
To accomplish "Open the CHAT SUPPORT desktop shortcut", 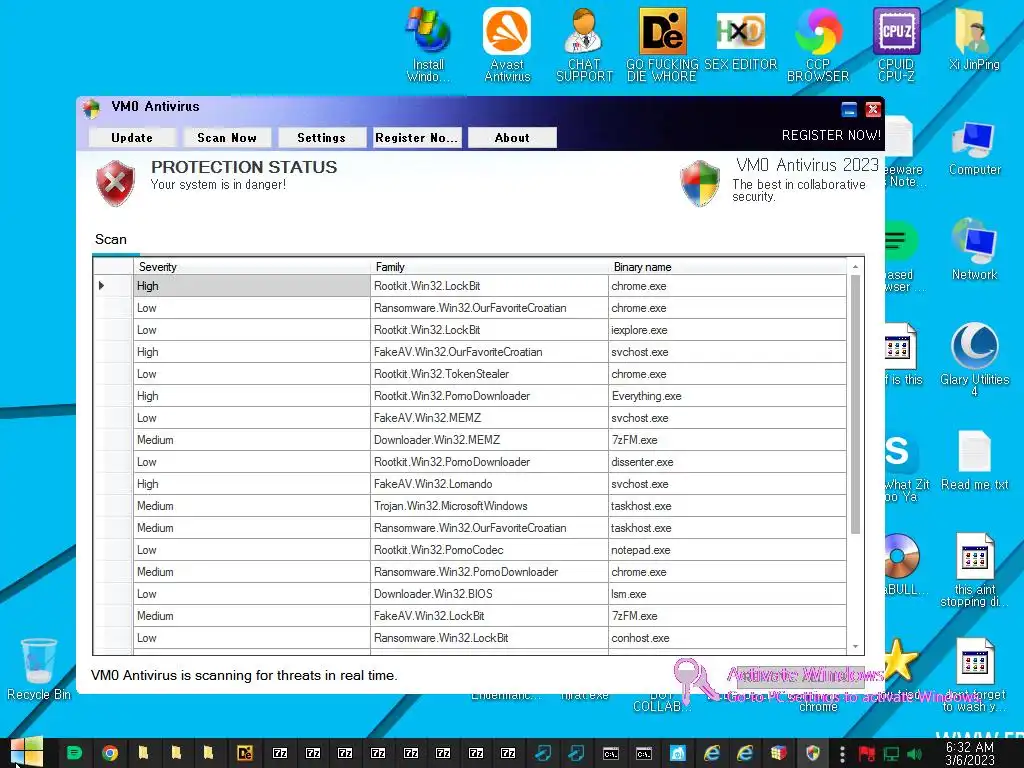I will click(x=584, y=44).
